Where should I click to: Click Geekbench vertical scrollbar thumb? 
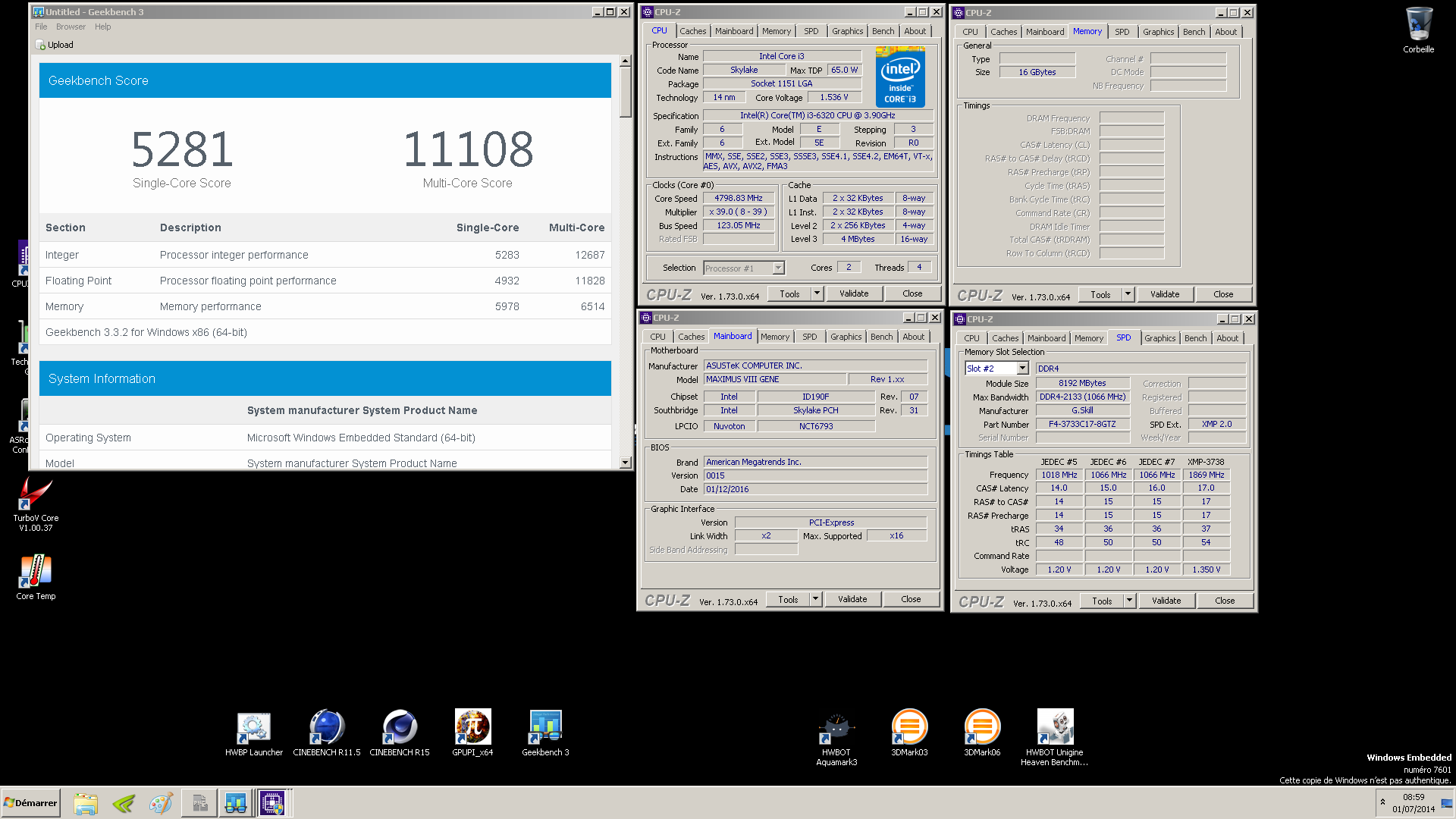tap(625, 93)
